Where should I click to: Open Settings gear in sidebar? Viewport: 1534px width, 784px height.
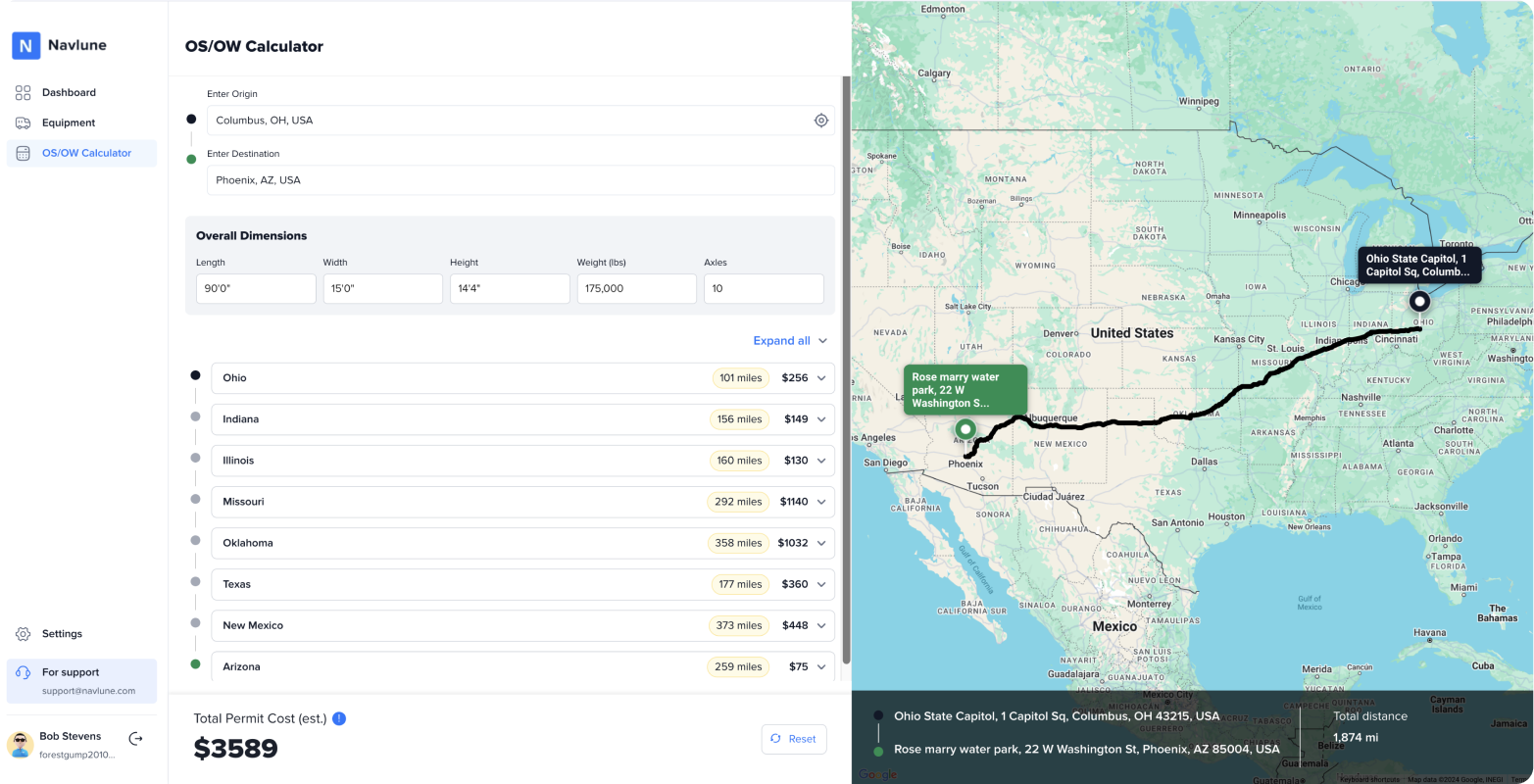pyautogui.click(x=23, y=634)
